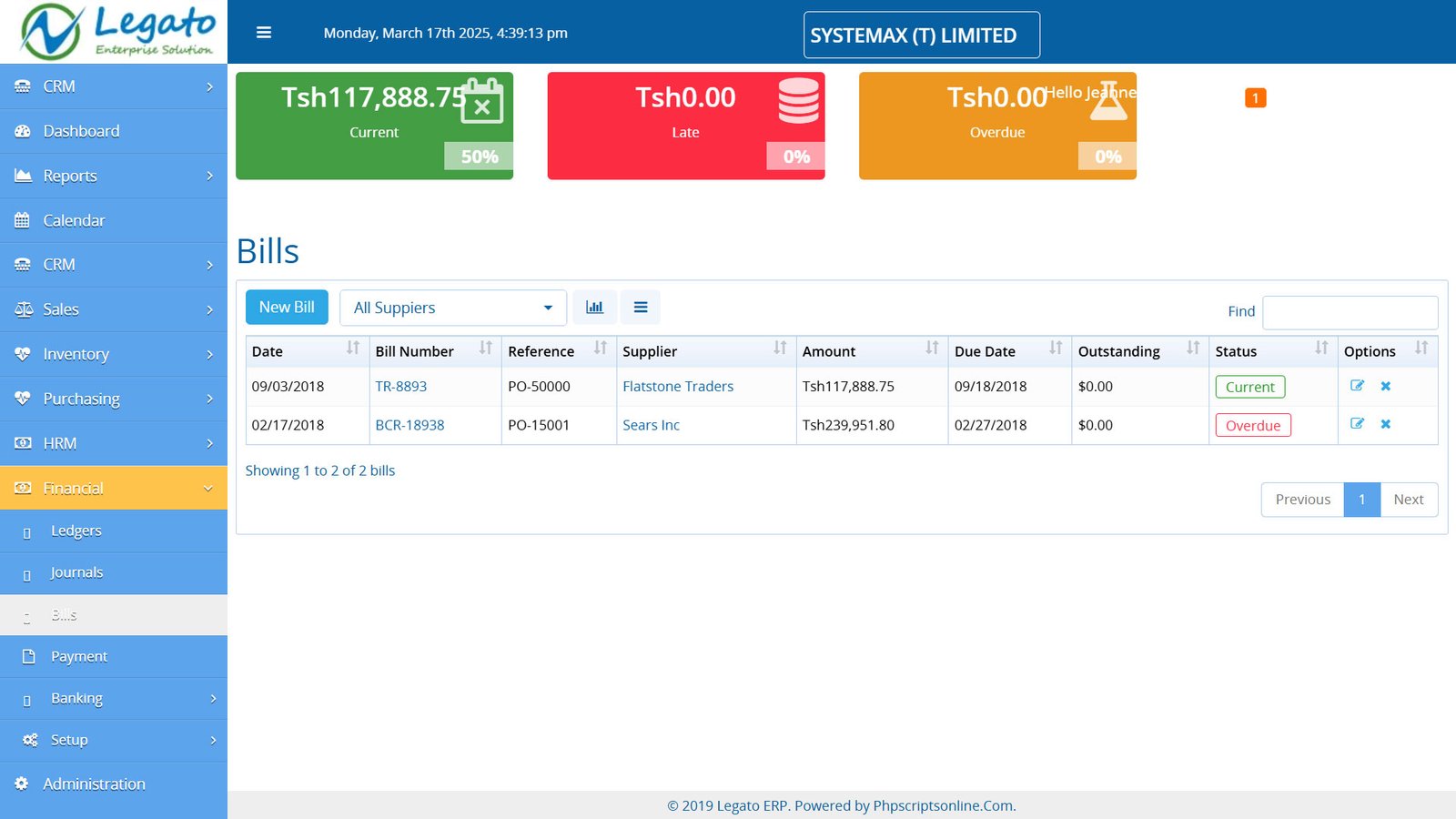Open Sears Inc supplier link
Image resolution: width=1456 pixels, height=819 pixels.
(x=651, y=425)
